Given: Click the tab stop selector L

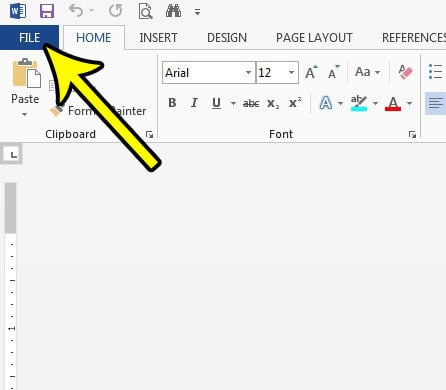Looking at the screenshot, I should [13, 155].
